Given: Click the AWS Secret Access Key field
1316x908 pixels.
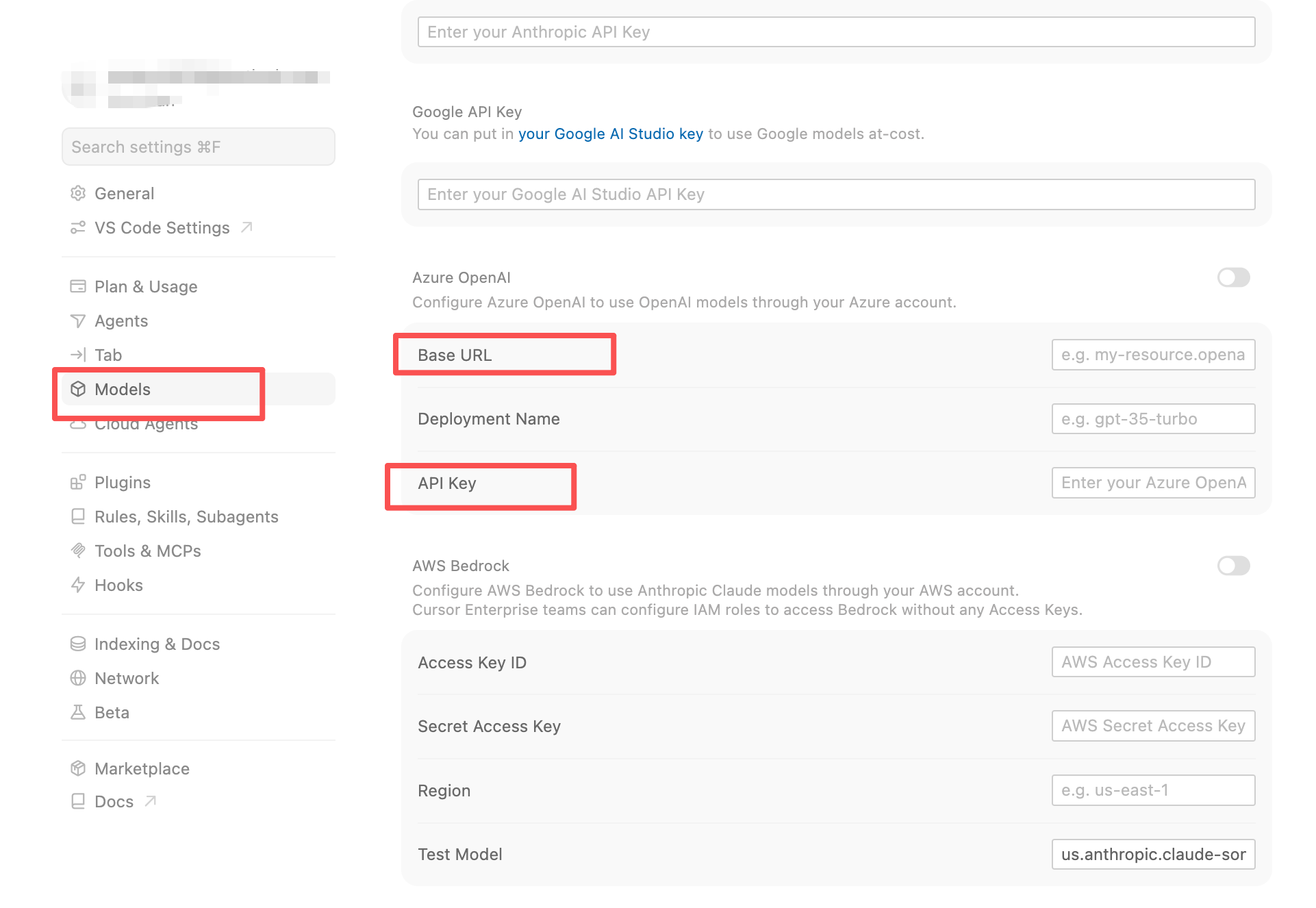Looking at the screenshot, I should click(x=1153, y=726).
